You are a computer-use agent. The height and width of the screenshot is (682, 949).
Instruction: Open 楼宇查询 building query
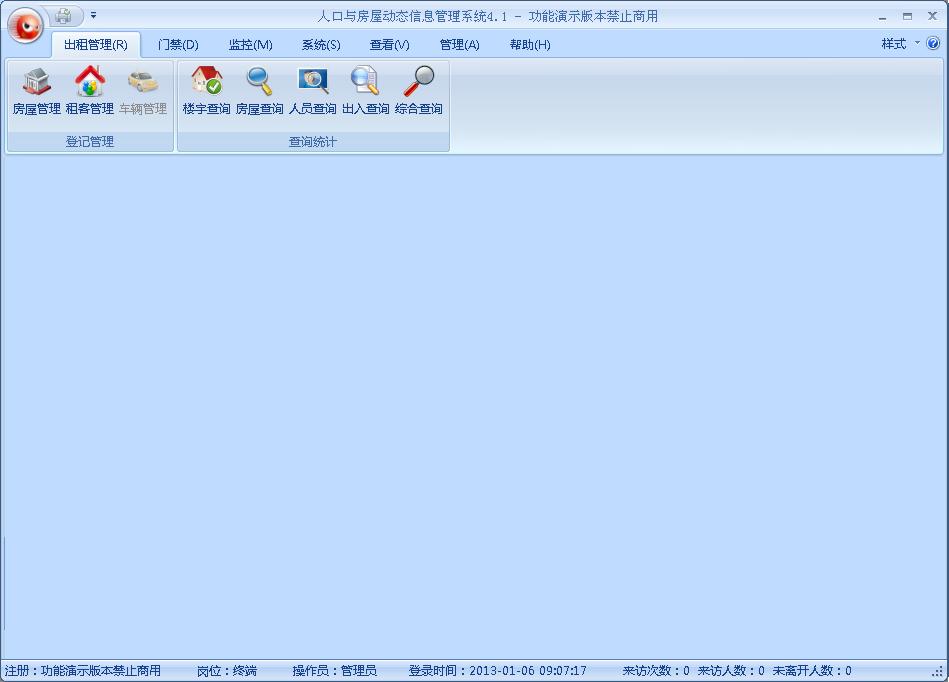click(206, 91)
